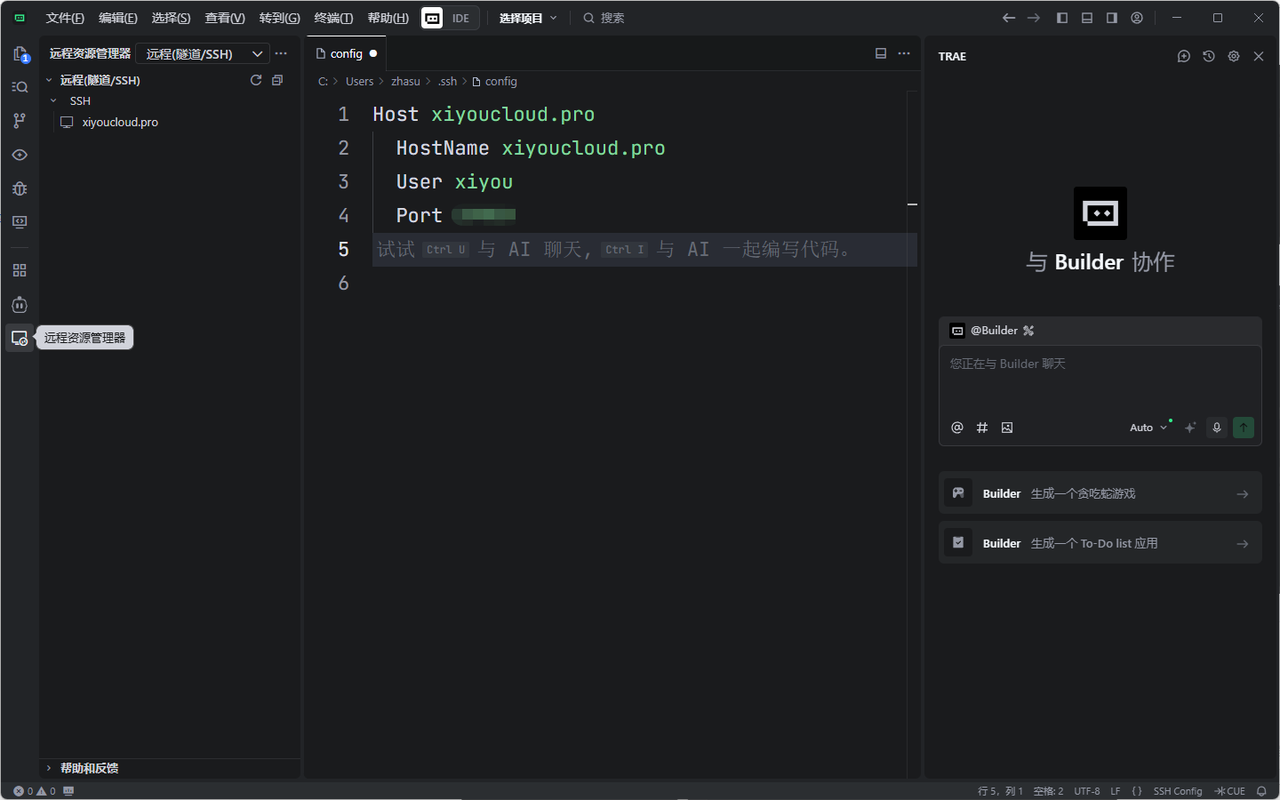Open notifications bell in status bar
Viewport: 1280px width, 800px height.
tap(1262, 791)
